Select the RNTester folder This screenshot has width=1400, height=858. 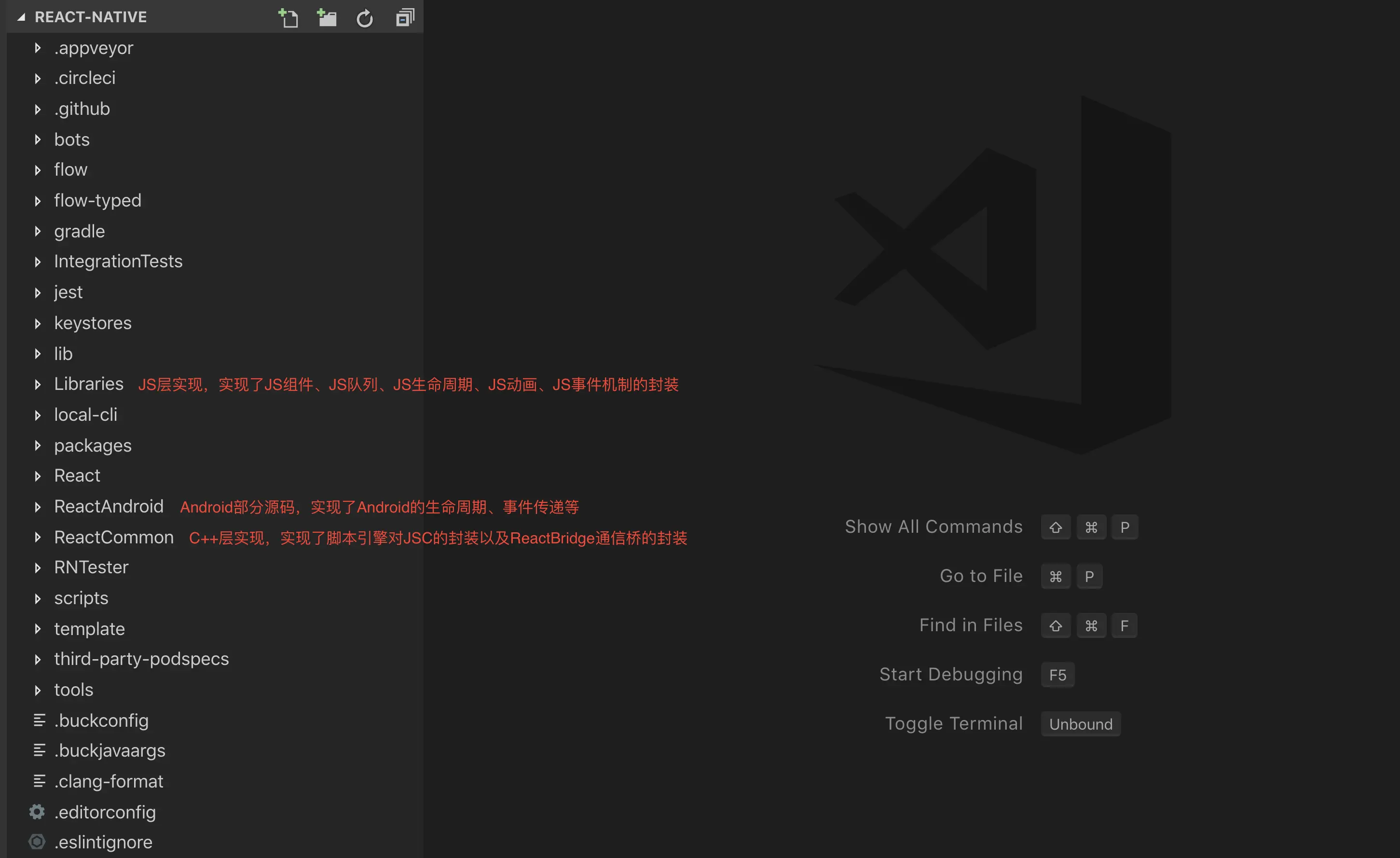click(91, 567)
